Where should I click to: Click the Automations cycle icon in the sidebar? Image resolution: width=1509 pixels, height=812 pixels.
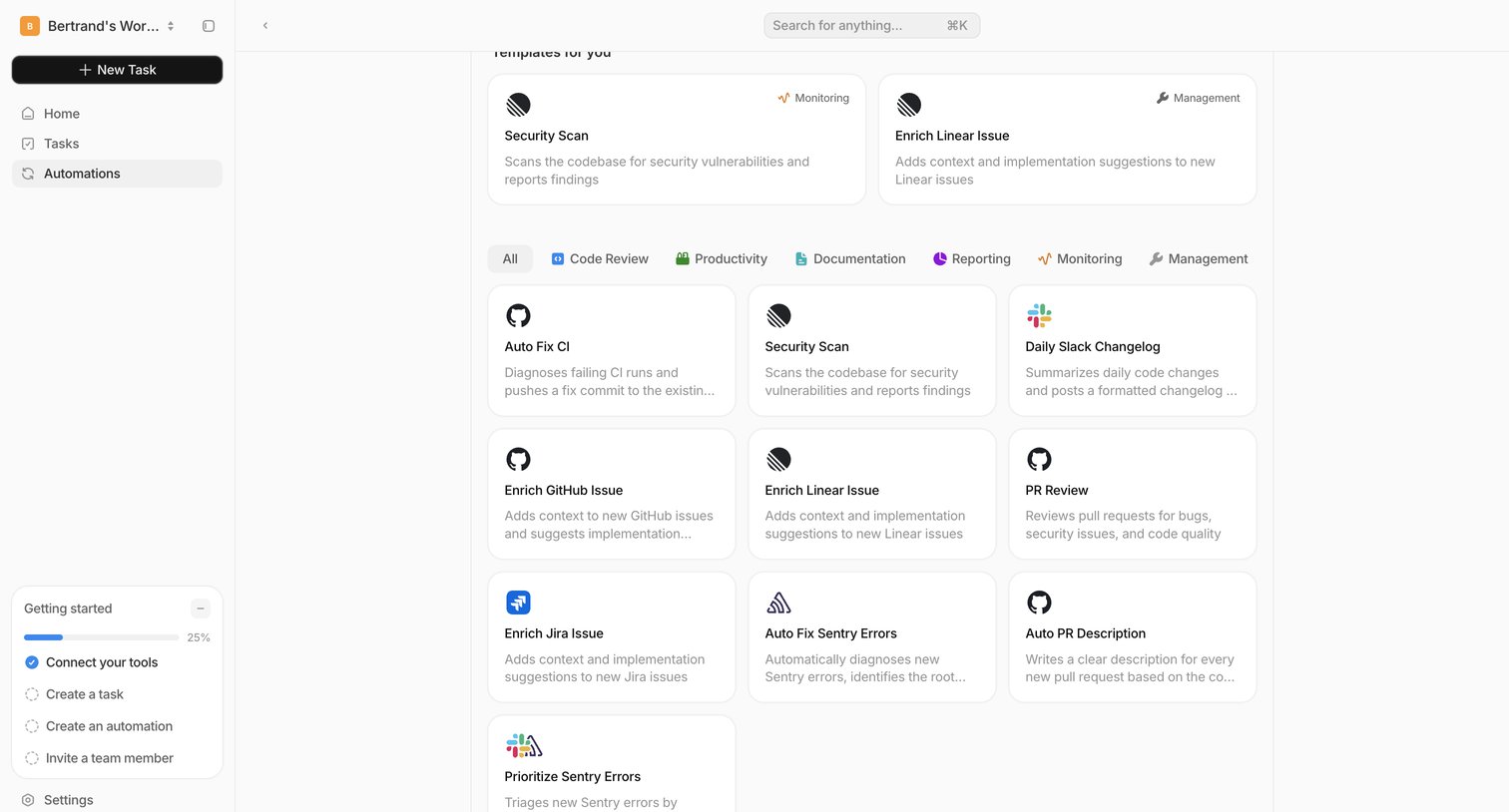(28, 174)
